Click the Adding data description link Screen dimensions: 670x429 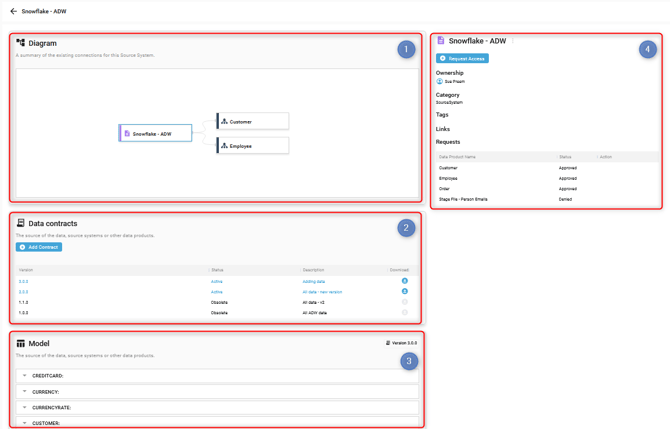point(314,282)
